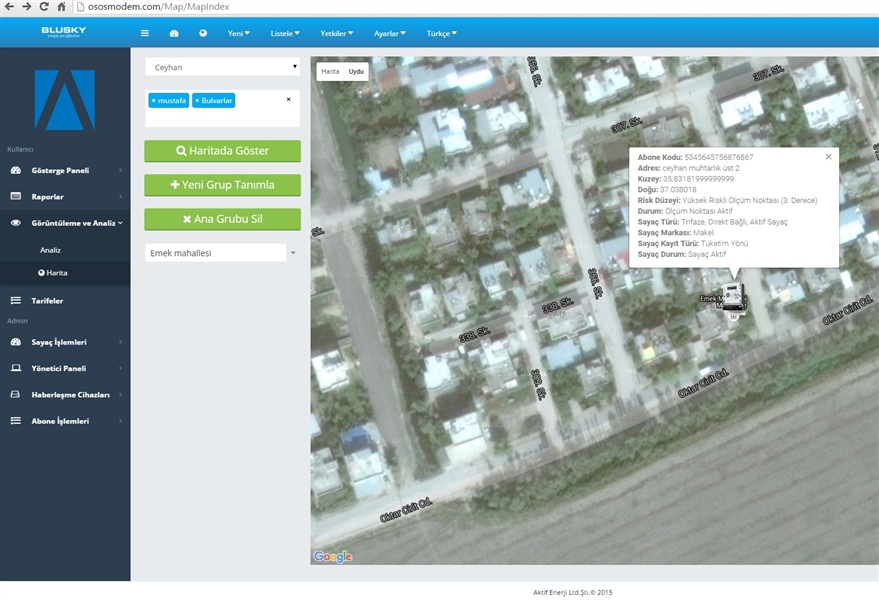Open the Analiz submenu item
879x600 pixels.
50,250
